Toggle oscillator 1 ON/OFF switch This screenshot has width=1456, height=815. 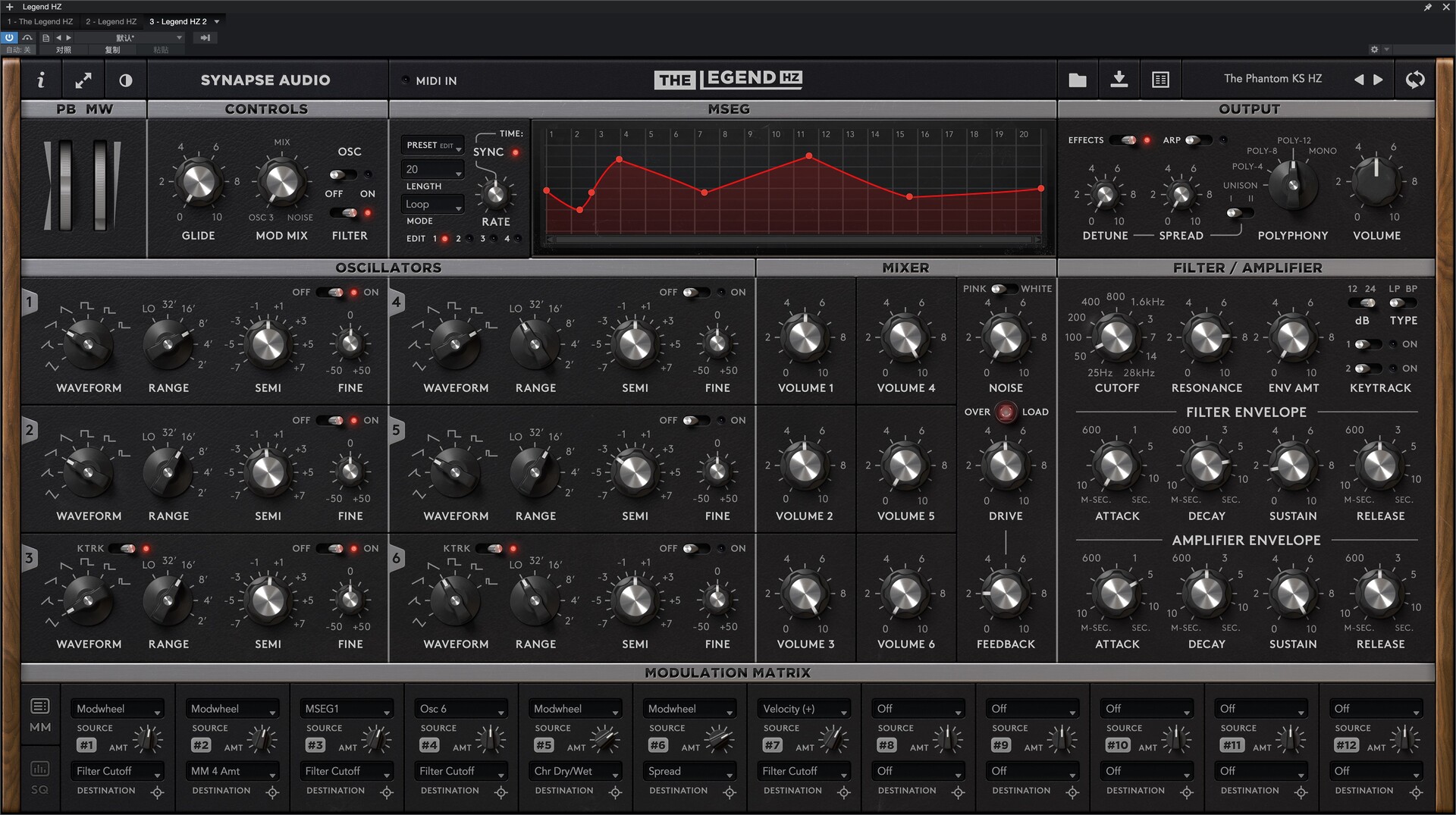(x=331, y=293)
